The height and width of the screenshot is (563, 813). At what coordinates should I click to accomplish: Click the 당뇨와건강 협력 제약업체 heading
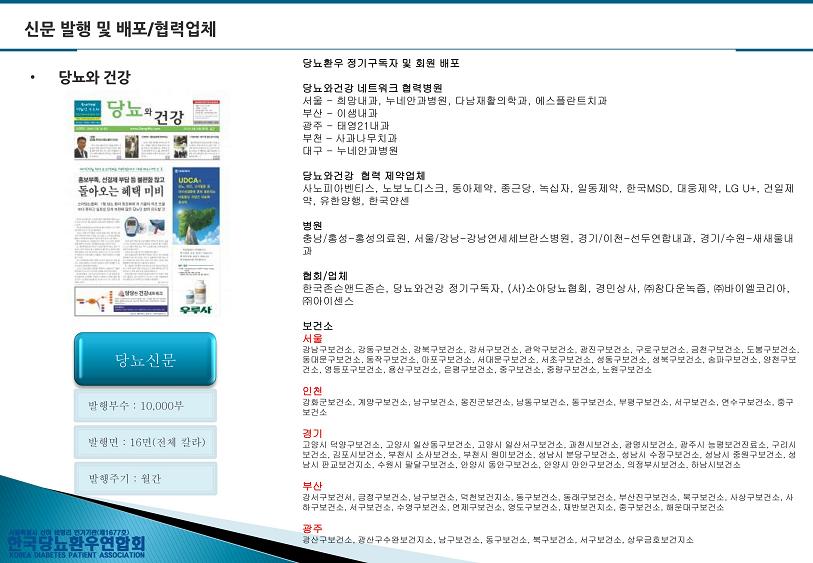click(364, 175)
